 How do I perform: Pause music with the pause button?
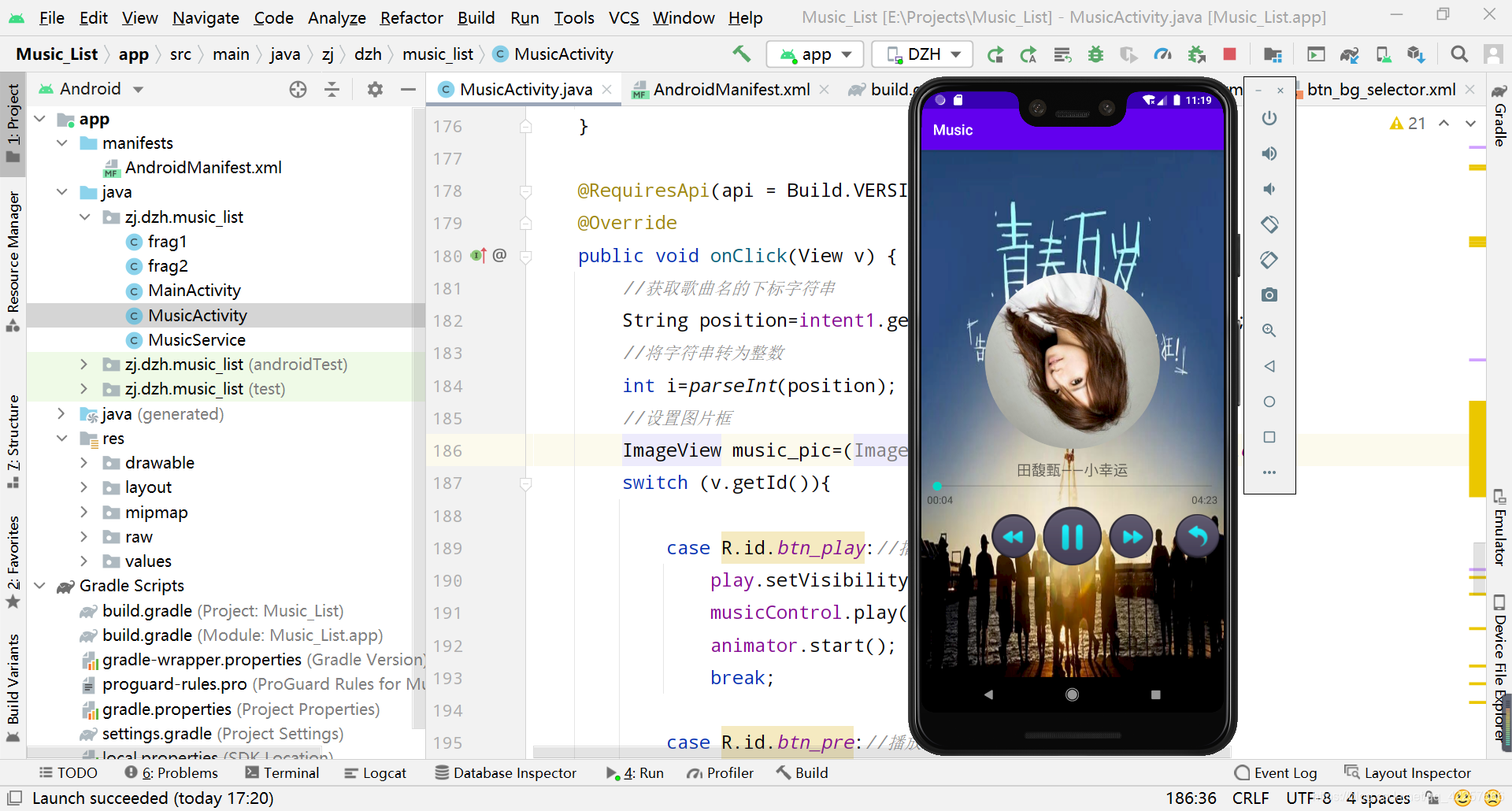1072,537
